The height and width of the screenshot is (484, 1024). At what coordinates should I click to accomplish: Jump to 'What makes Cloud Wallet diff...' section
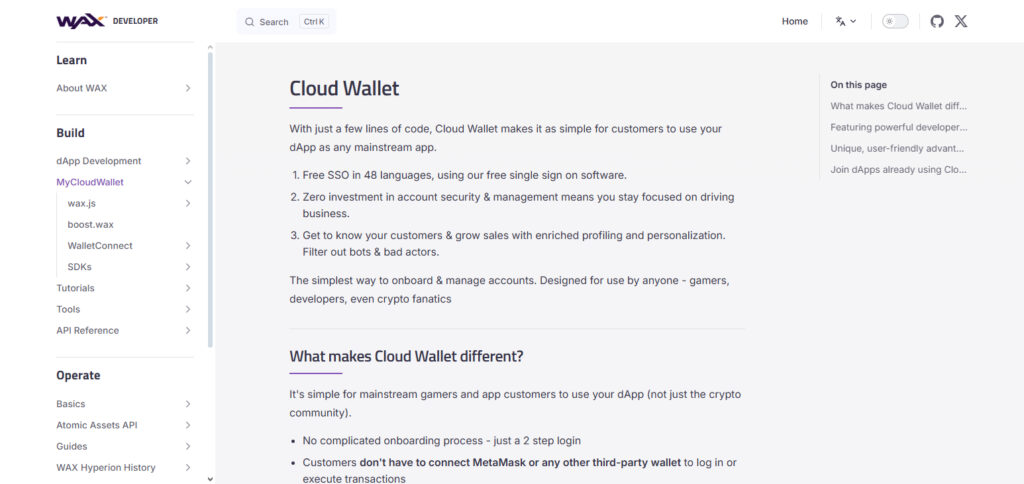click(x=899, y=106)
